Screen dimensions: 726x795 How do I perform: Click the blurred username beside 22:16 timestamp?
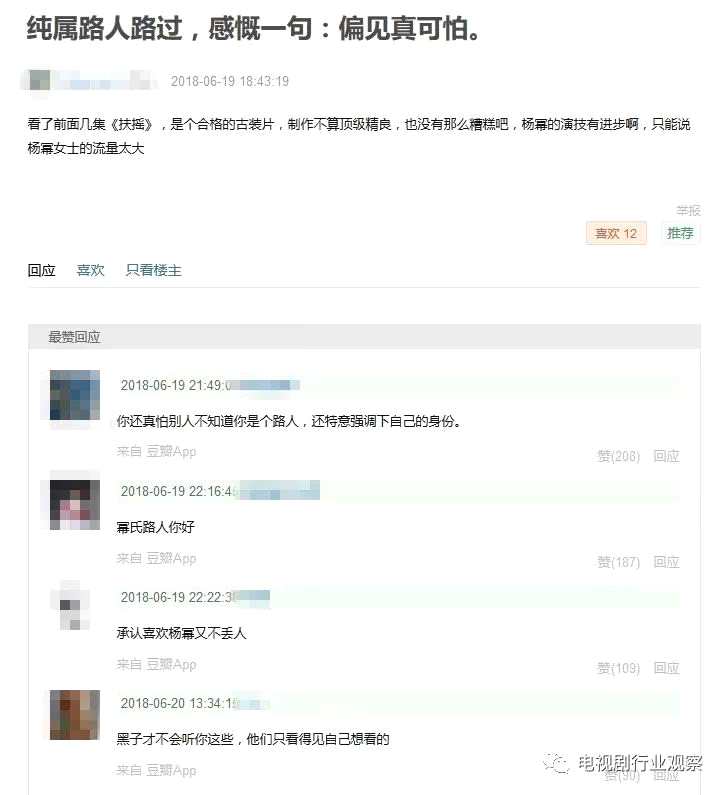(279, 490)
